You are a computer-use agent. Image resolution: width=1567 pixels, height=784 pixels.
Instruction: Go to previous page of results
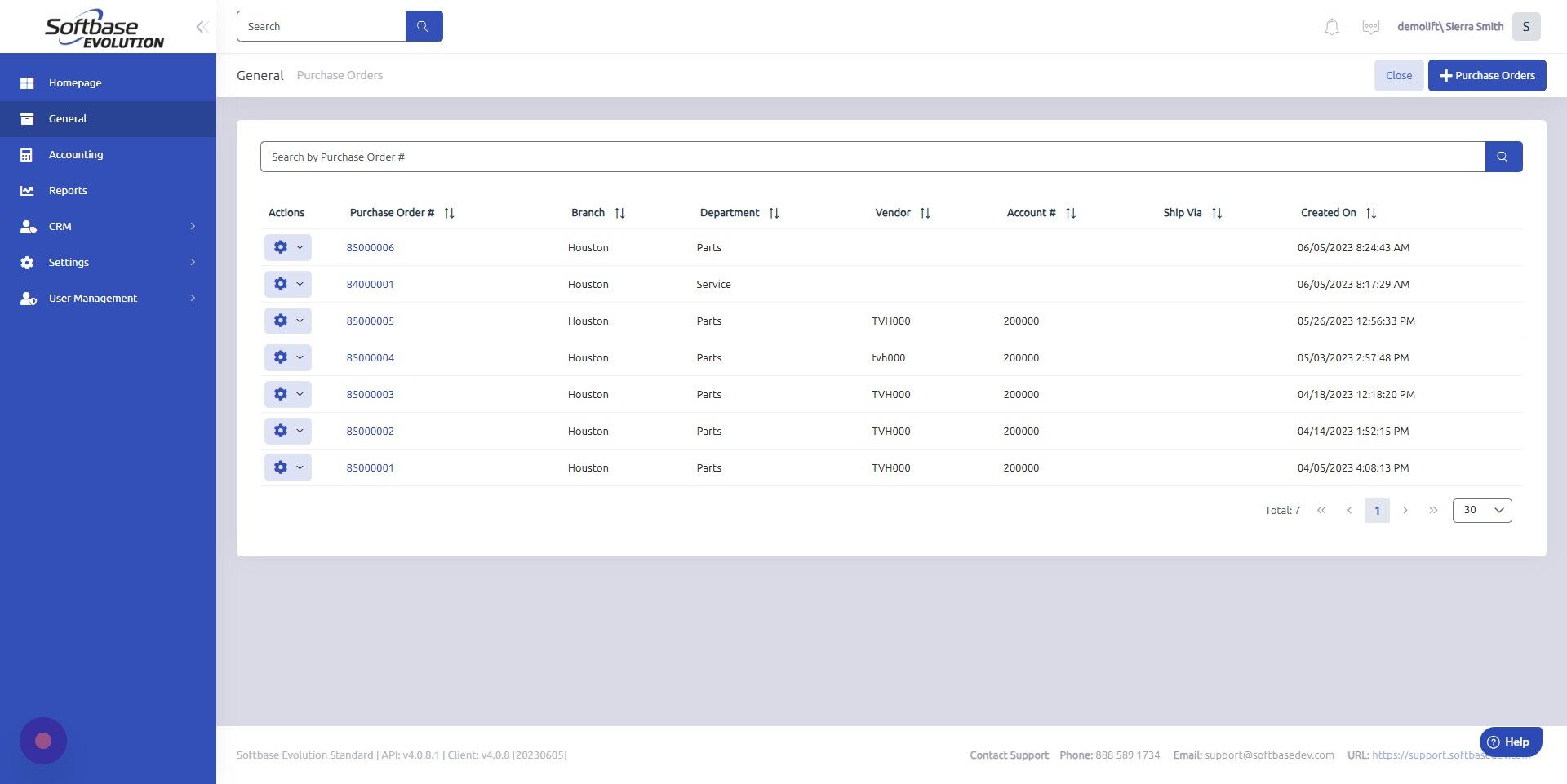click(x=1349, y=511)
